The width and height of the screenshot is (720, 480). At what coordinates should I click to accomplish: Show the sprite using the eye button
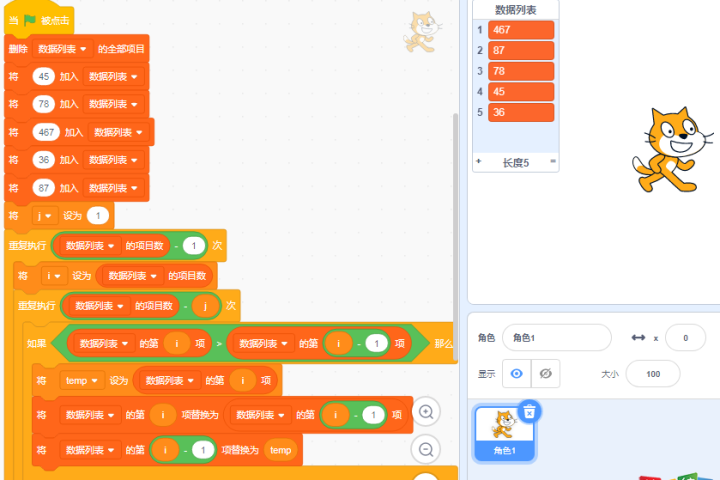click(516, 373)
